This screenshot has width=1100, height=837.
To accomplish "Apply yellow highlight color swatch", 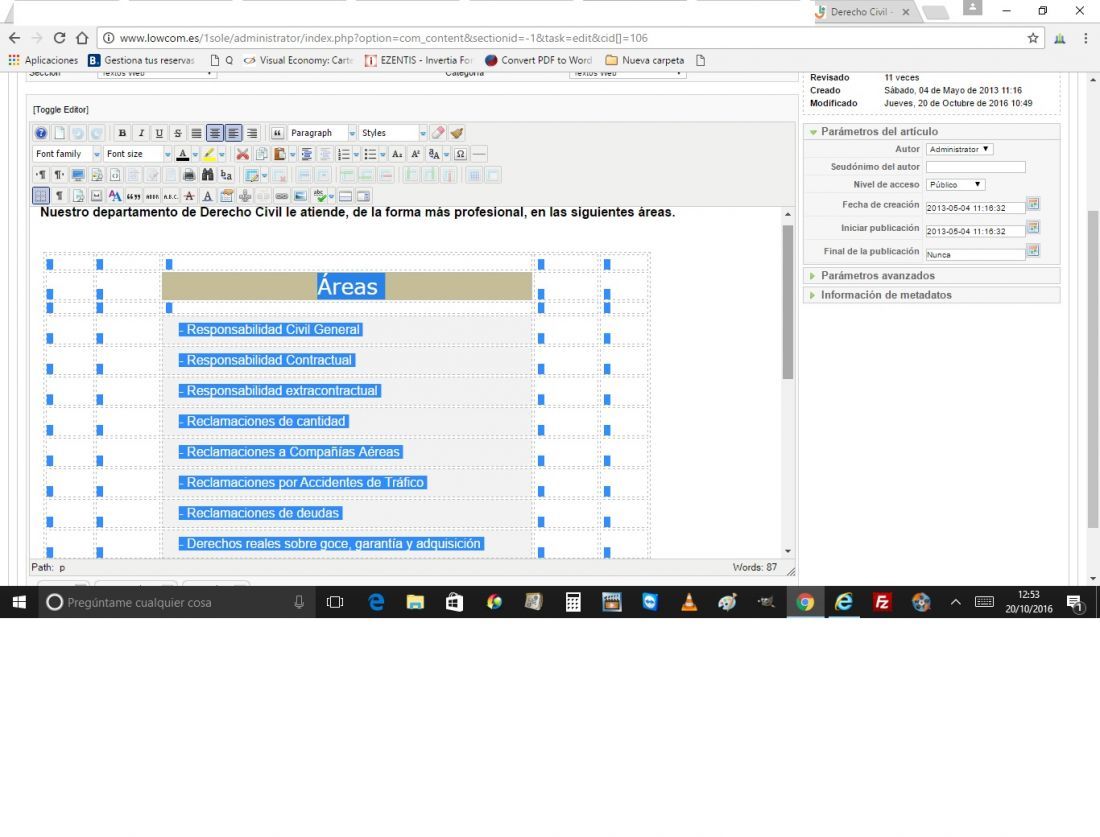I will pos(208,154).
